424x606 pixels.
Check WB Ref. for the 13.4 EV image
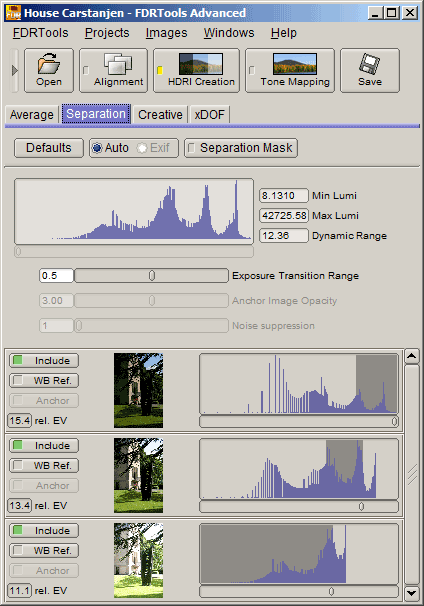(44, 466)
